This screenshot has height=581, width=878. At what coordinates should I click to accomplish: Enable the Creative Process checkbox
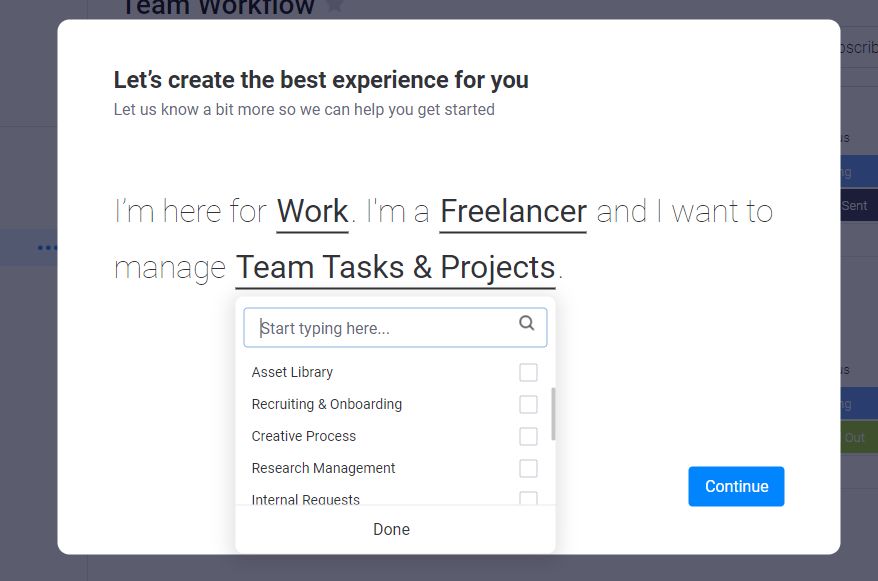(528, 435)
